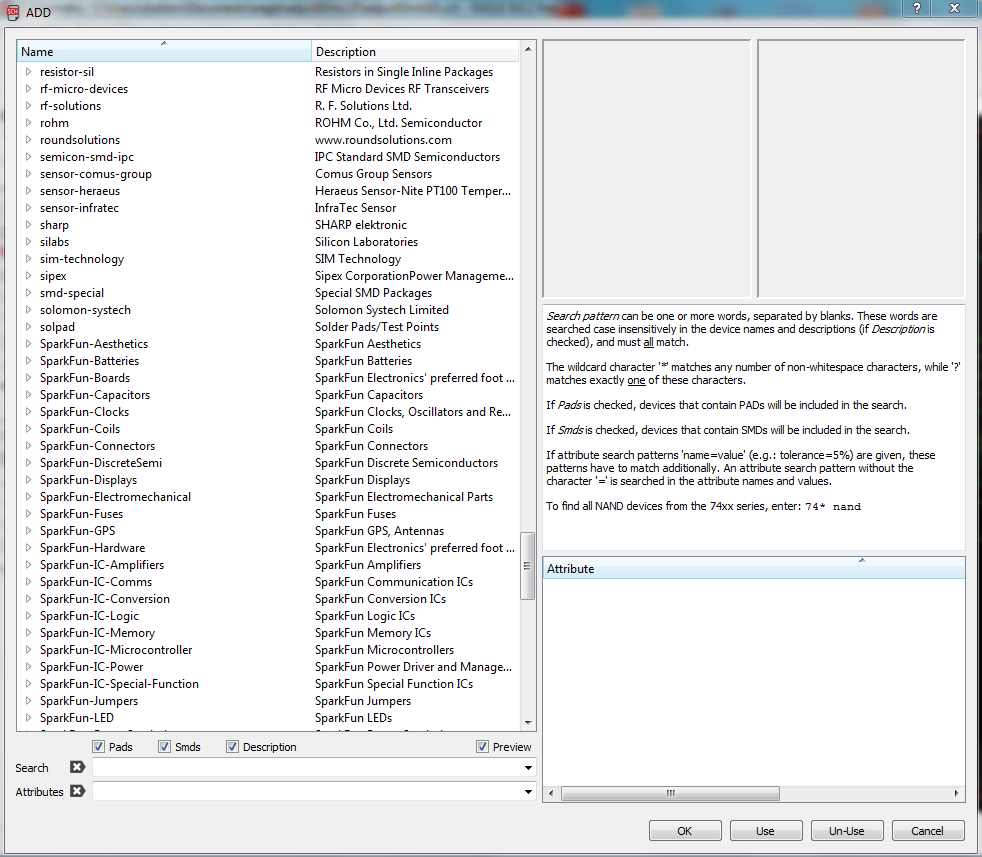Select the SparkFun-GPS library row

pyautogui.click(x=268, y=531)
